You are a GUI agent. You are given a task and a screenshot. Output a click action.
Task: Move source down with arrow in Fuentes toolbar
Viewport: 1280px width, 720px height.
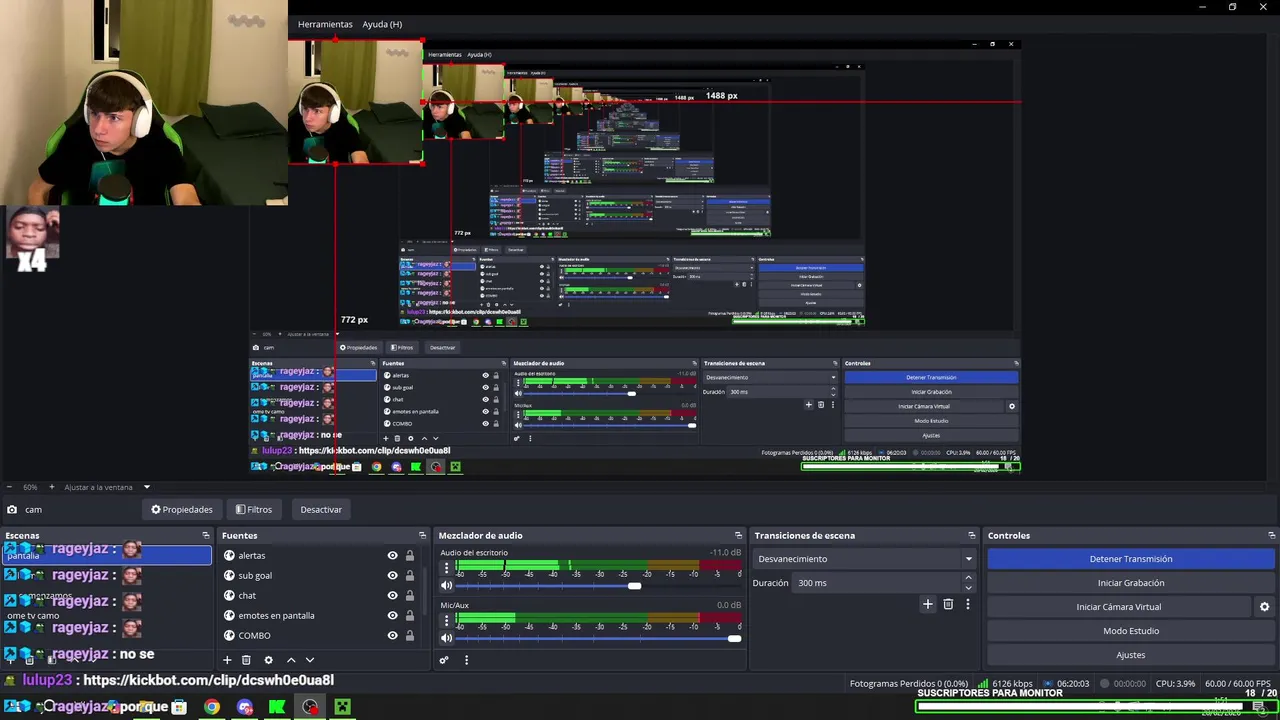click(309, 660)
